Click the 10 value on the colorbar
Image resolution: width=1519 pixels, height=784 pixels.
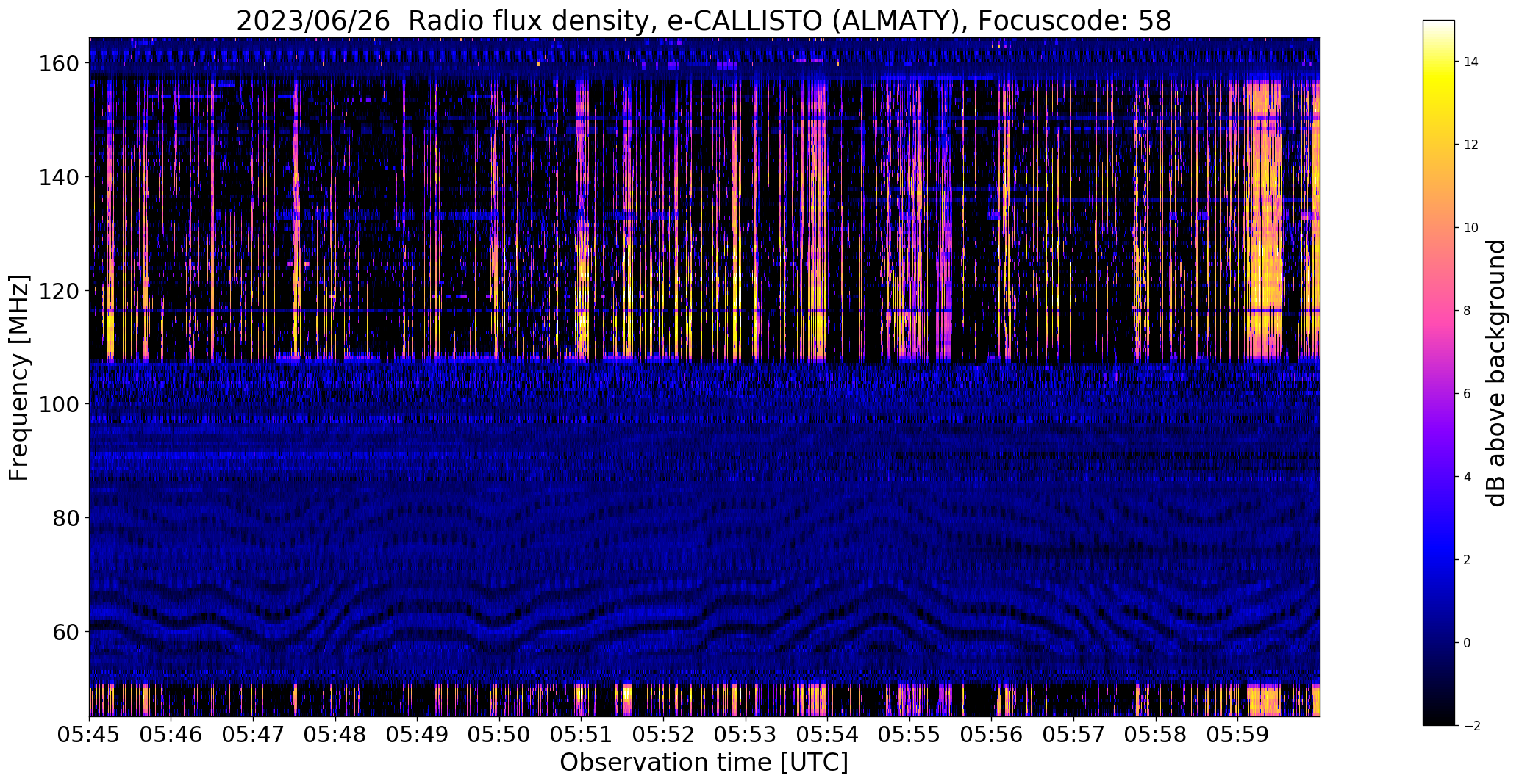point(1471,228)
